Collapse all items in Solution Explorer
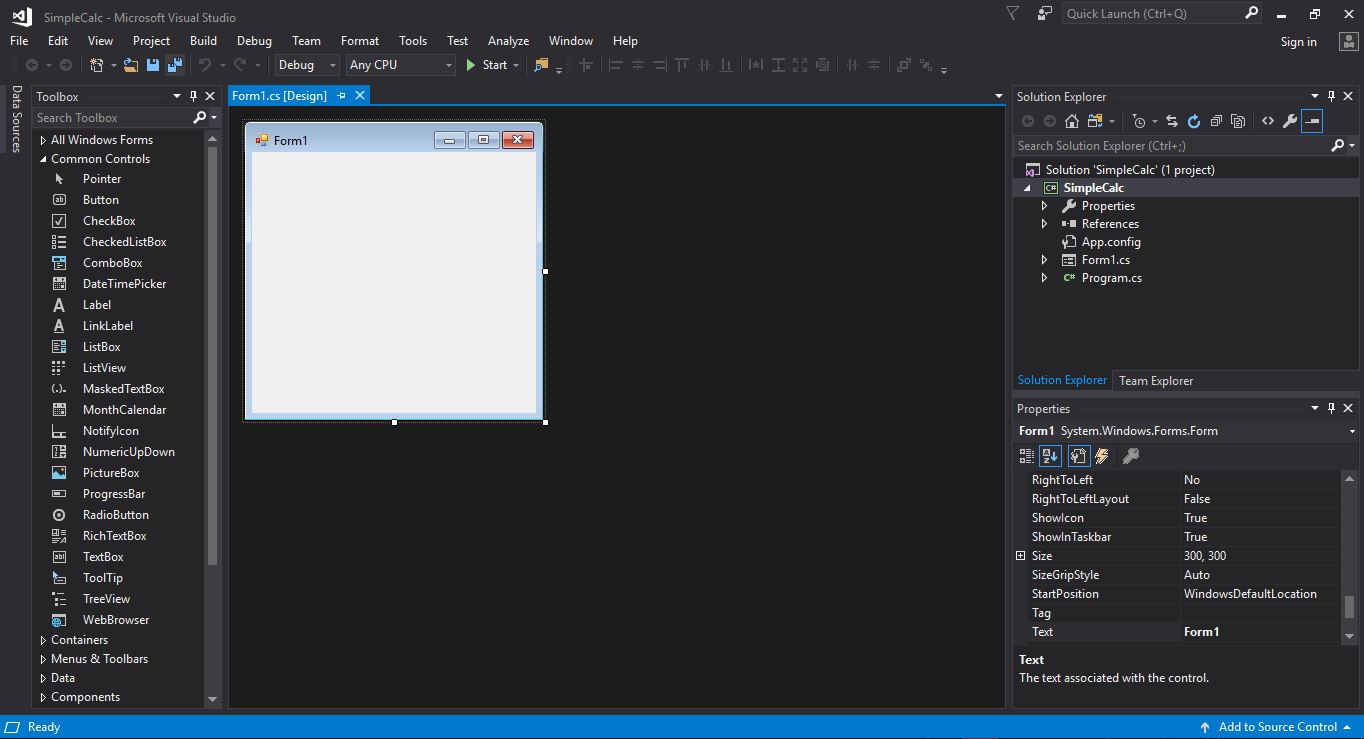 (1216, 121)
